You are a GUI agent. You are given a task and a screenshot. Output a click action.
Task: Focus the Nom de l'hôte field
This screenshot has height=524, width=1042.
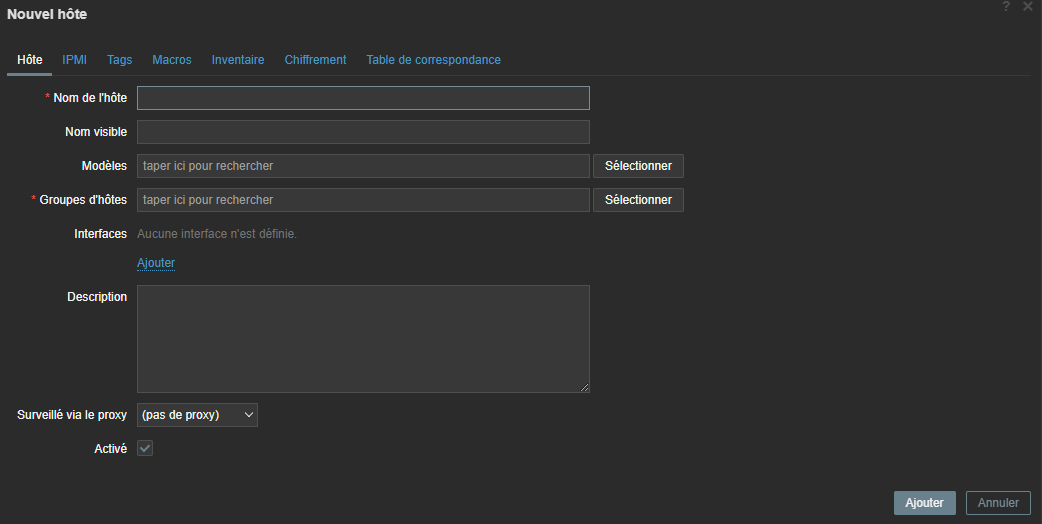(x=363, y=98)
